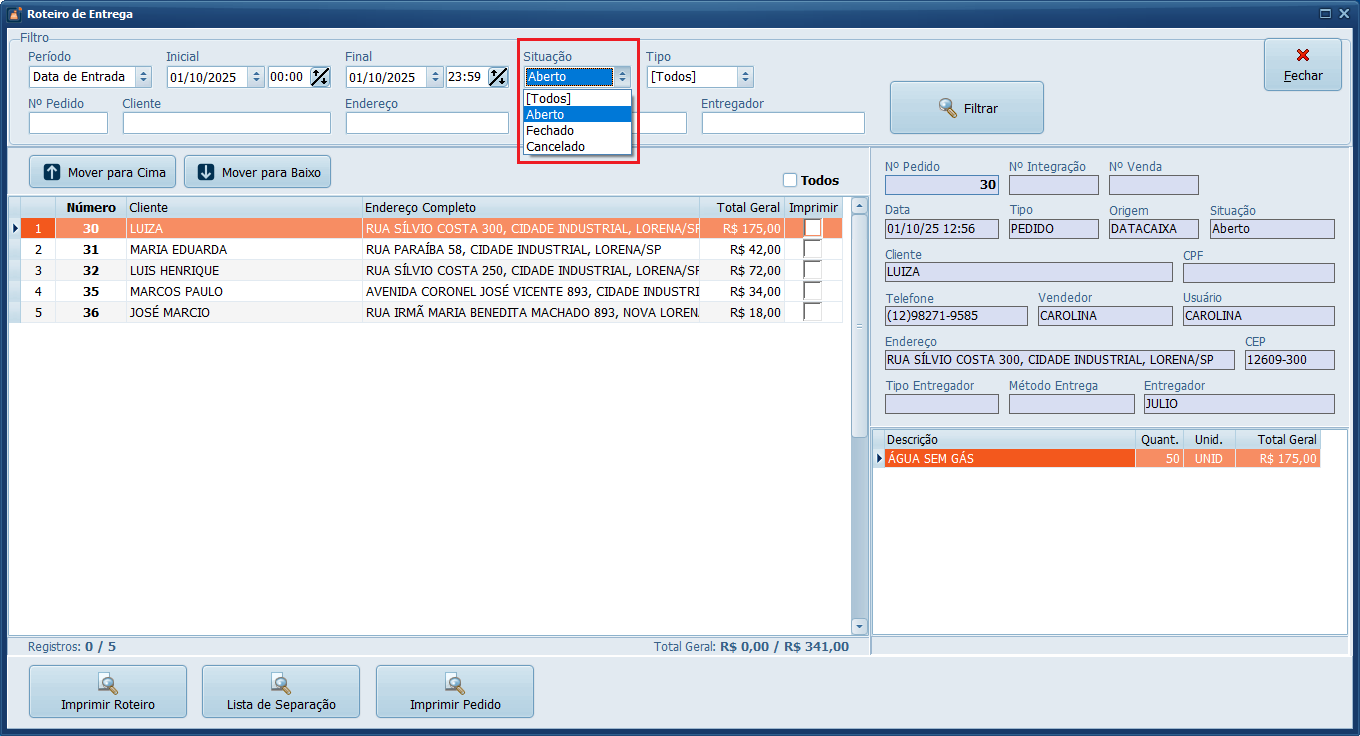1360x736 pixels.
Task: Tick Imprimir checkbox for LUIS HENRIQUE order
Action: [x=812, y=270]
